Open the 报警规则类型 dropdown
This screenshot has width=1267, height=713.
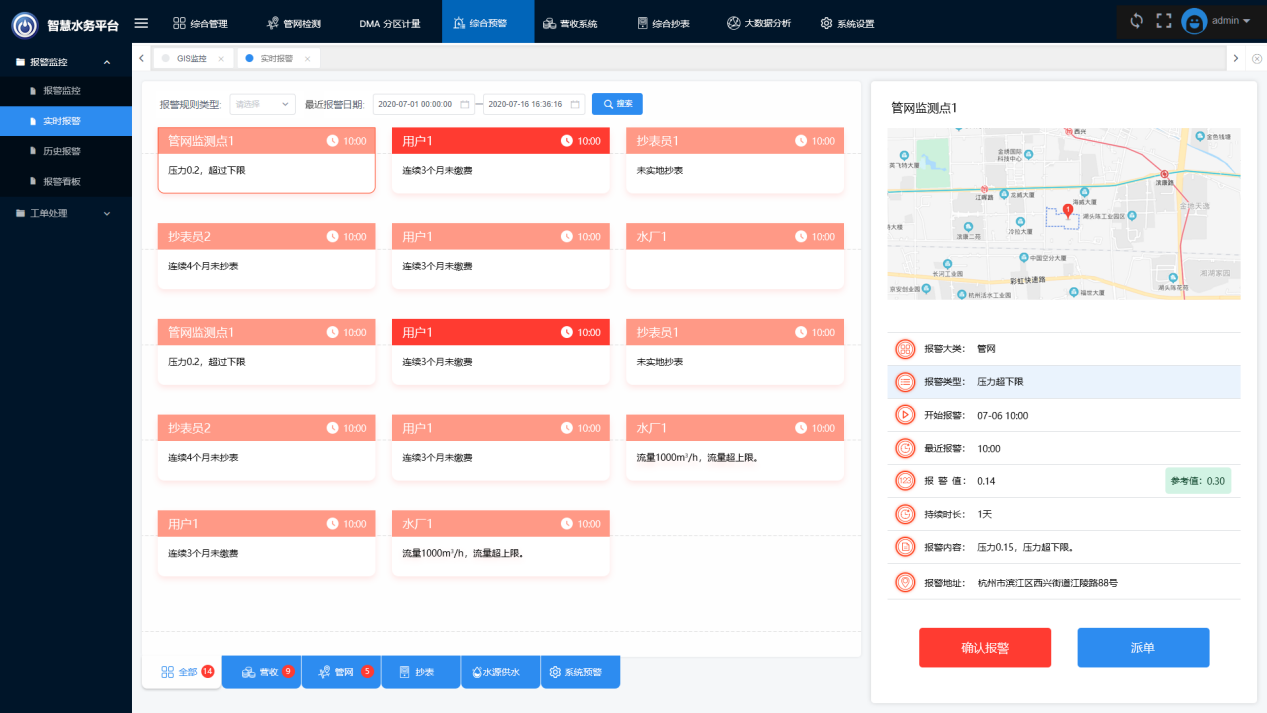pos(262,104)
